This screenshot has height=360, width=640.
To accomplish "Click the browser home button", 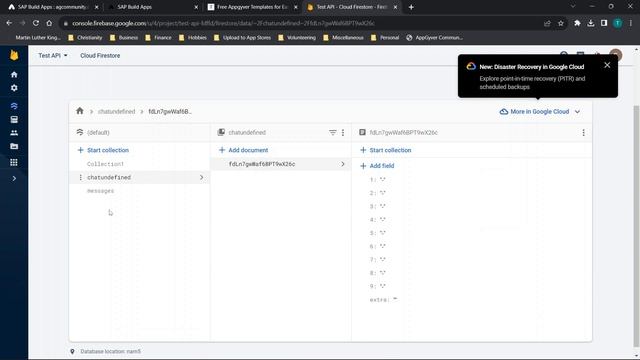I will click(x=49, y=23).
